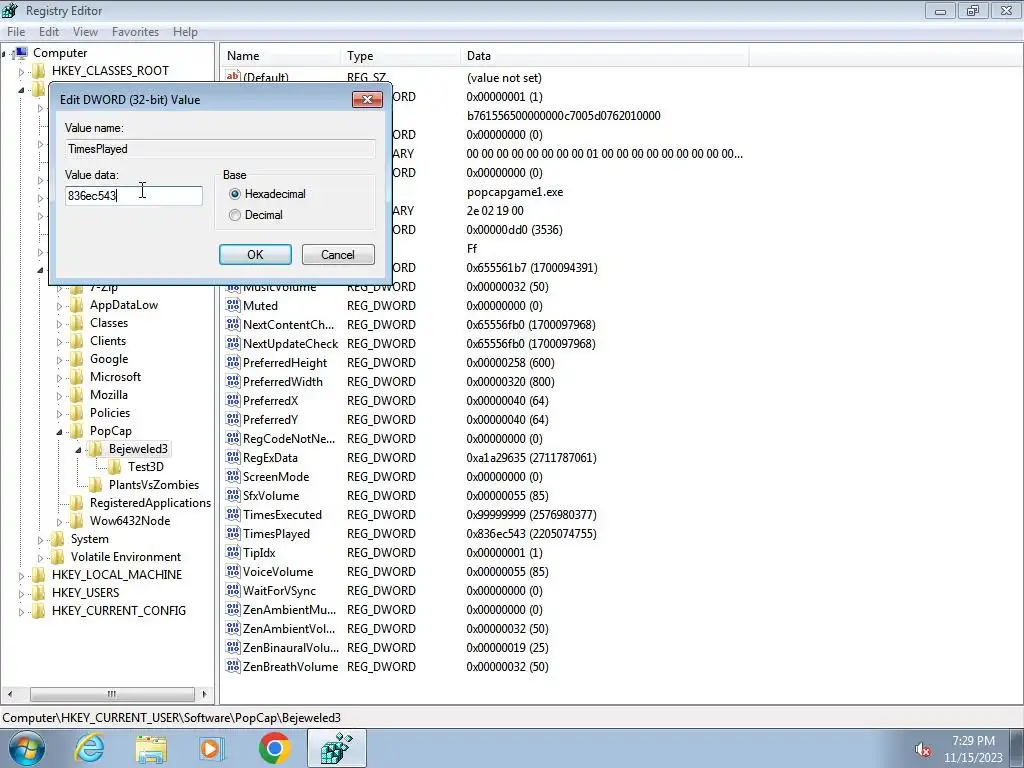
Task: Select the System key in tree
Action: pyautogui.click(x=89, y=539)
